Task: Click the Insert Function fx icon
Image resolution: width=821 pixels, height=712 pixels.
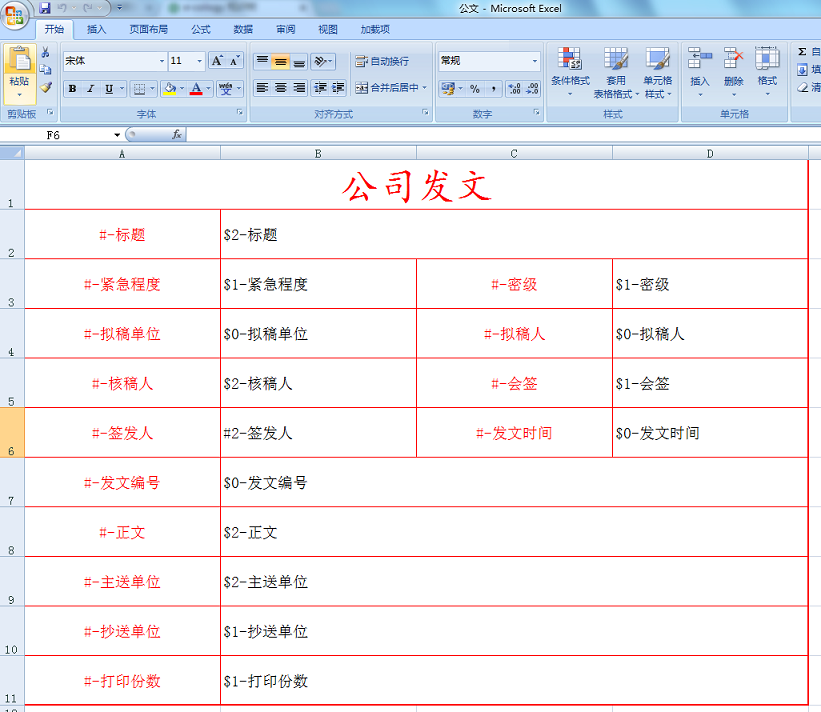Action: 177,134
